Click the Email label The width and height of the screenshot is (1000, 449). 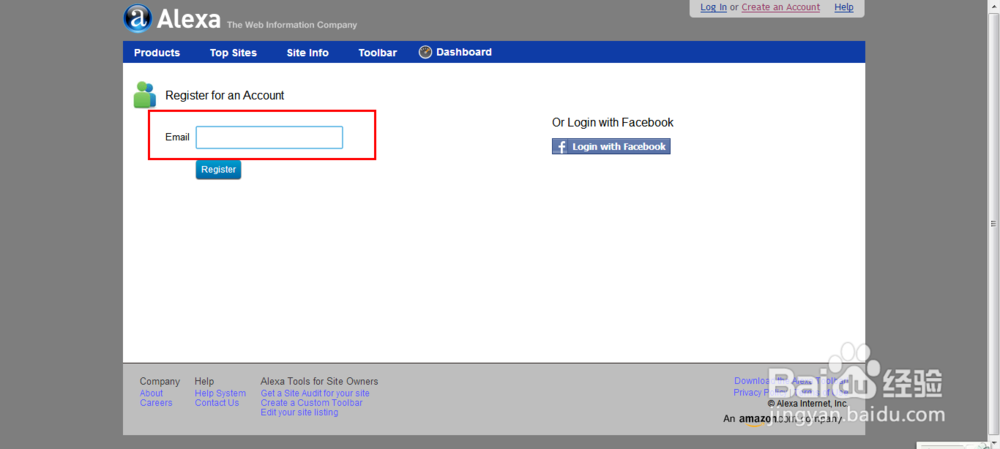click(177, 137)
